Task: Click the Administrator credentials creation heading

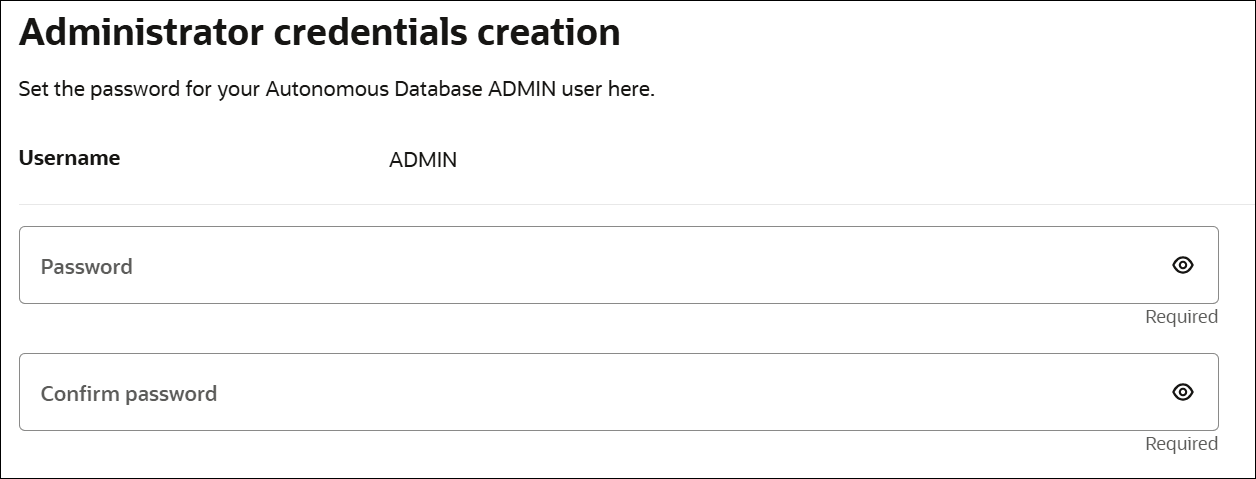Action: pyautogui.click(x=319, y=33)
